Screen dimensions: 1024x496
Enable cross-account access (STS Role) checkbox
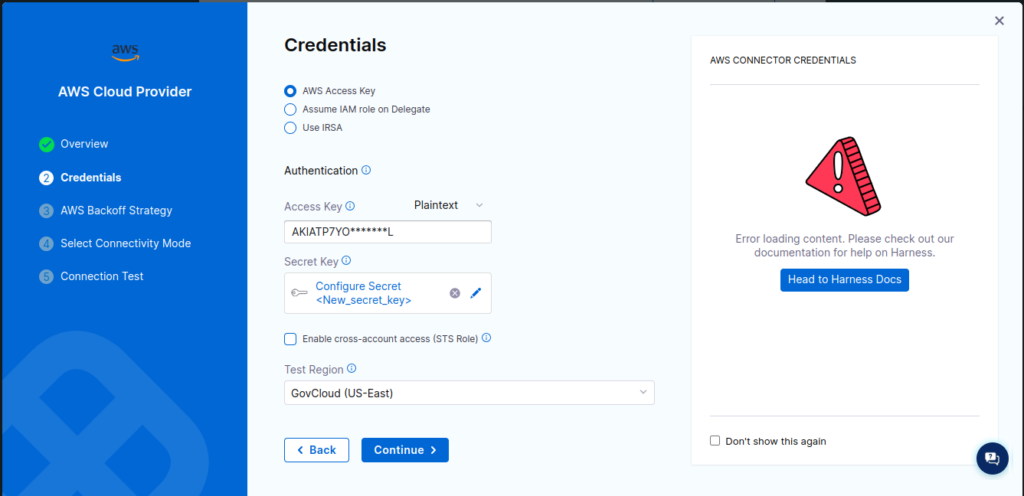coord(291,339)
